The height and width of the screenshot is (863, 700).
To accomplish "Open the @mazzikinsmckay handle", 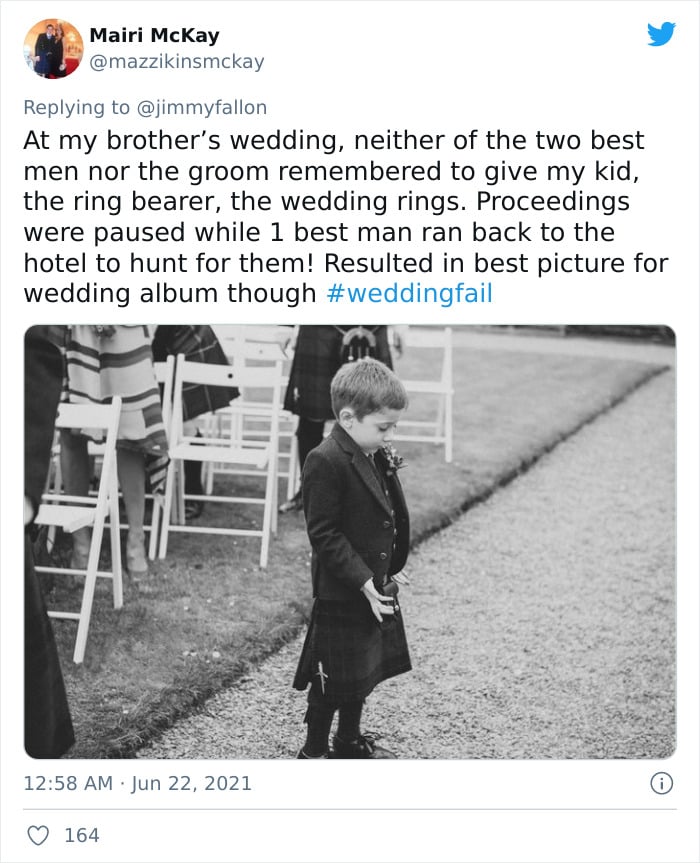I will coord(177,62).
